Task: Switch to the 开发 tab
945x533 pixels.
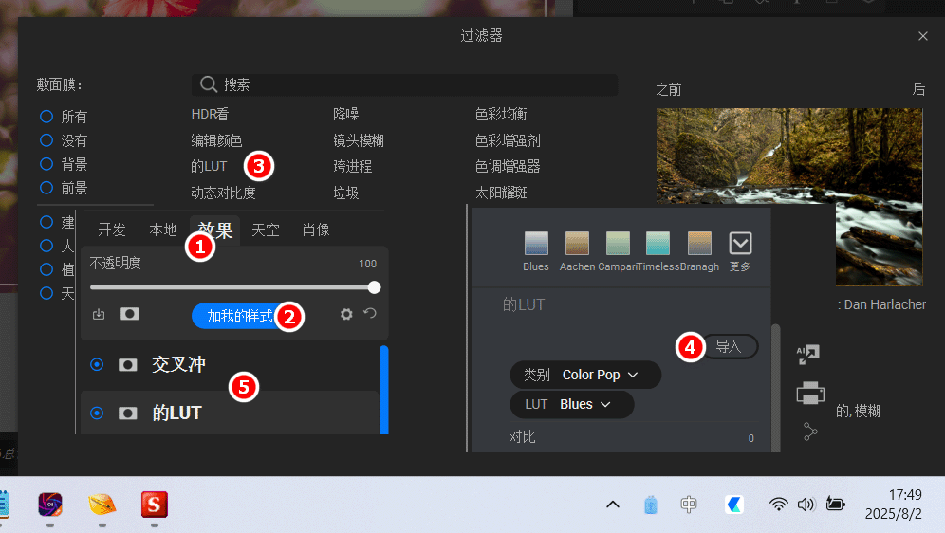Action: point(111,230)
